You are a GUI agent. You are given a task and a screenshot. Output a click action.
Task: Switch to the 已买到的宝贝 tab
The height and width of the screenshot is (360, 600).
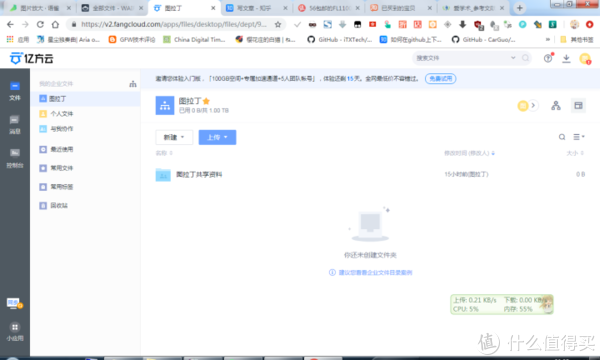[401, 8]
